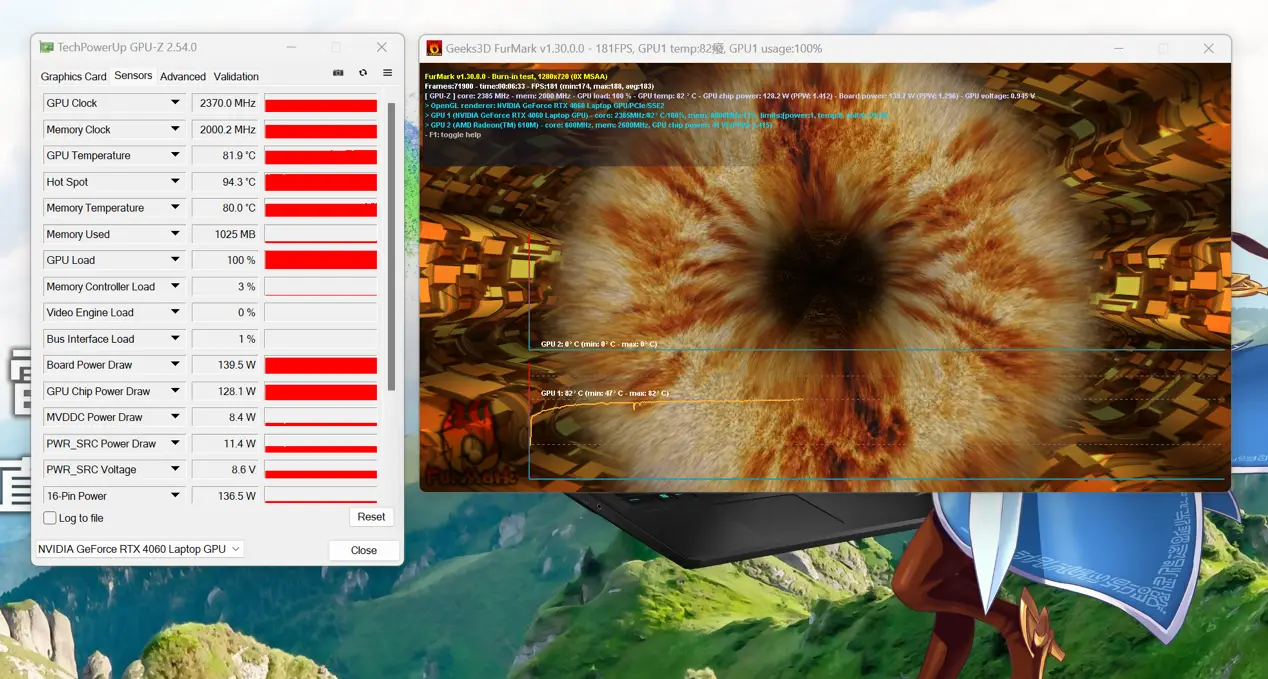
Task: Click the 139.5 W Board Power value
Action: (x=225, y=365)
